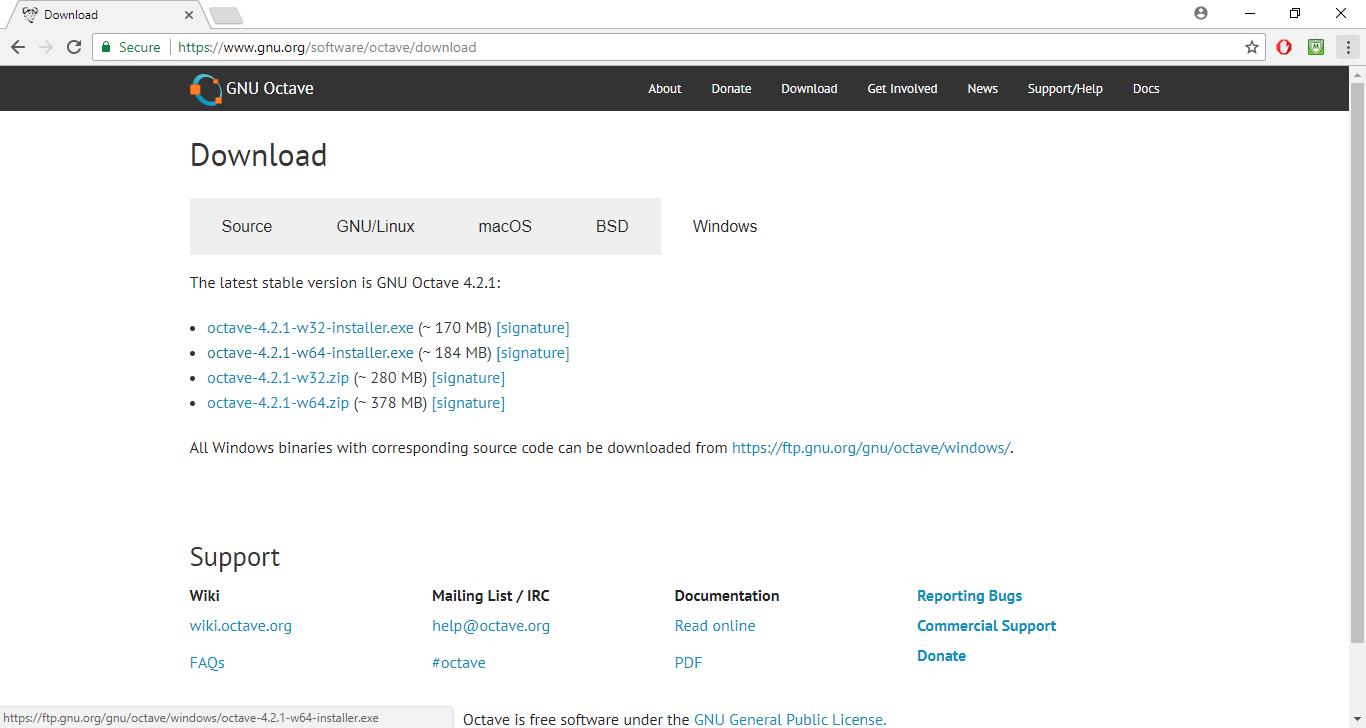The width and height of the screenshot is (1366, 728).
Task: Open the Docs menu item in navbar
Action: [x=1146, y=89]
